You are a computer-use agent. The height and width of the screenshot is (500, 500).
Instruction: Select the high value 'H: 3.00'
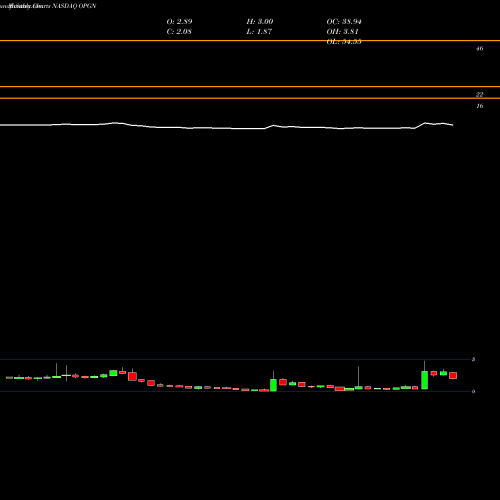pos(260,21)
